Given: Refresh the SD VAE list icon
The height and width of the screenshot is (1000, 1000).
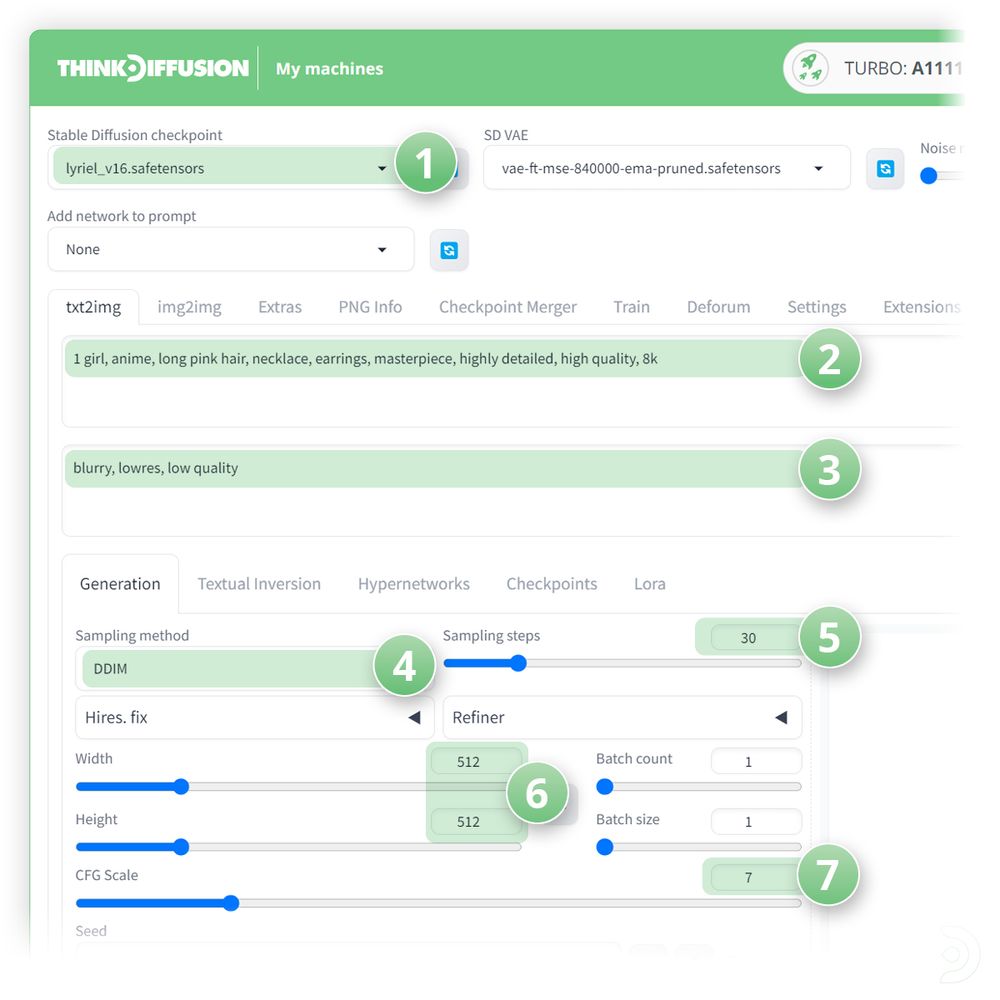Looking at the screenshot, I should 885,168.
